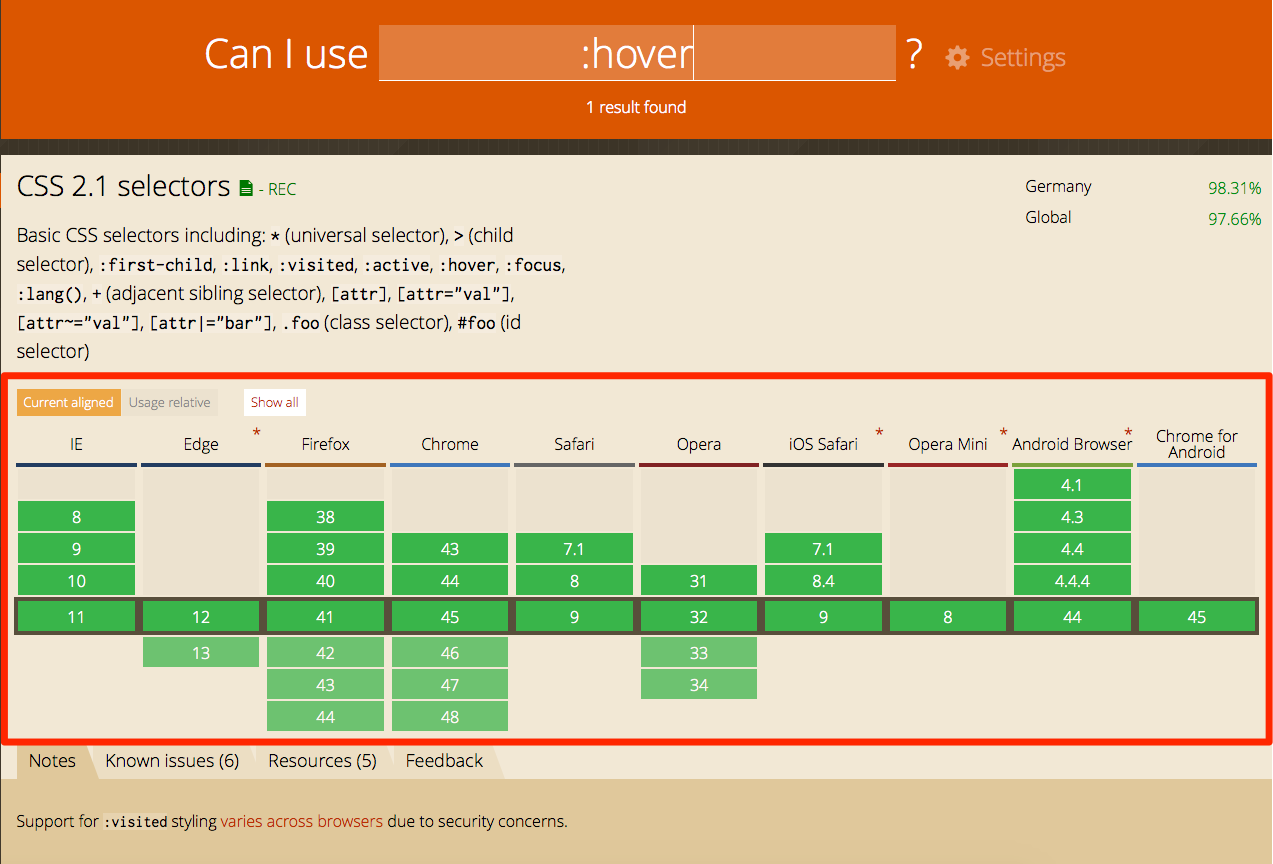The width and height of the screenshot is (1273, 864).
Task: Click the Firefox 42 support cell
Action: [x=326, y=653]
